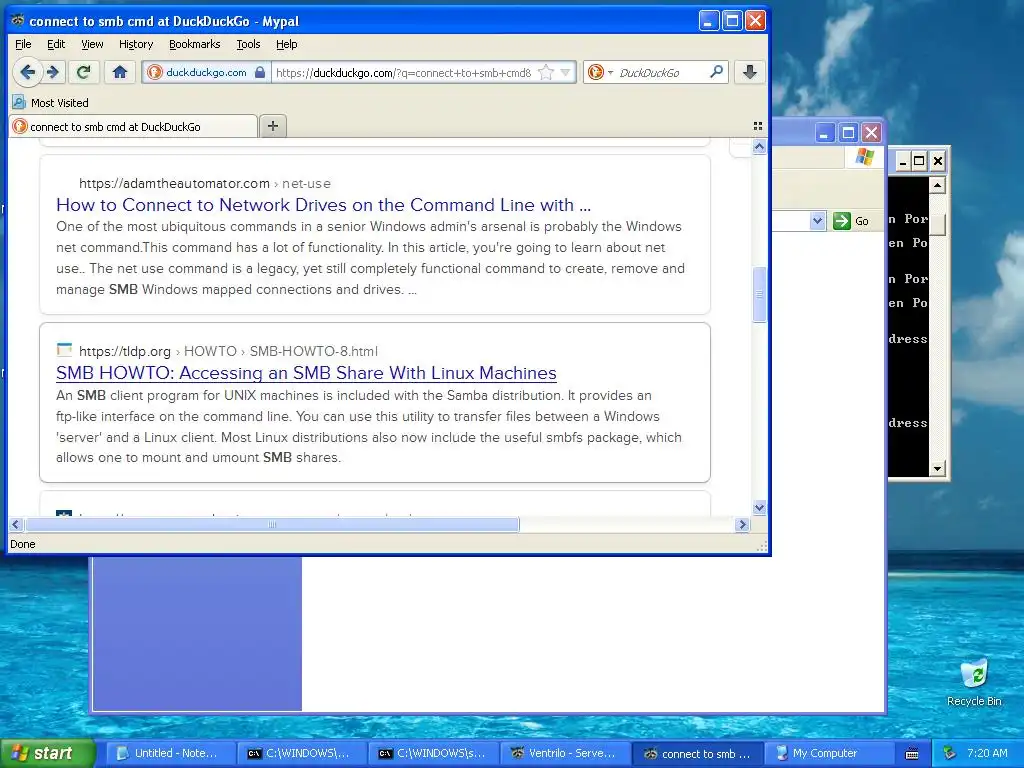Click the Go button in My Computer window
Image resolution: width=1024 pixels, height=768 pixels.
click(852, 221)
